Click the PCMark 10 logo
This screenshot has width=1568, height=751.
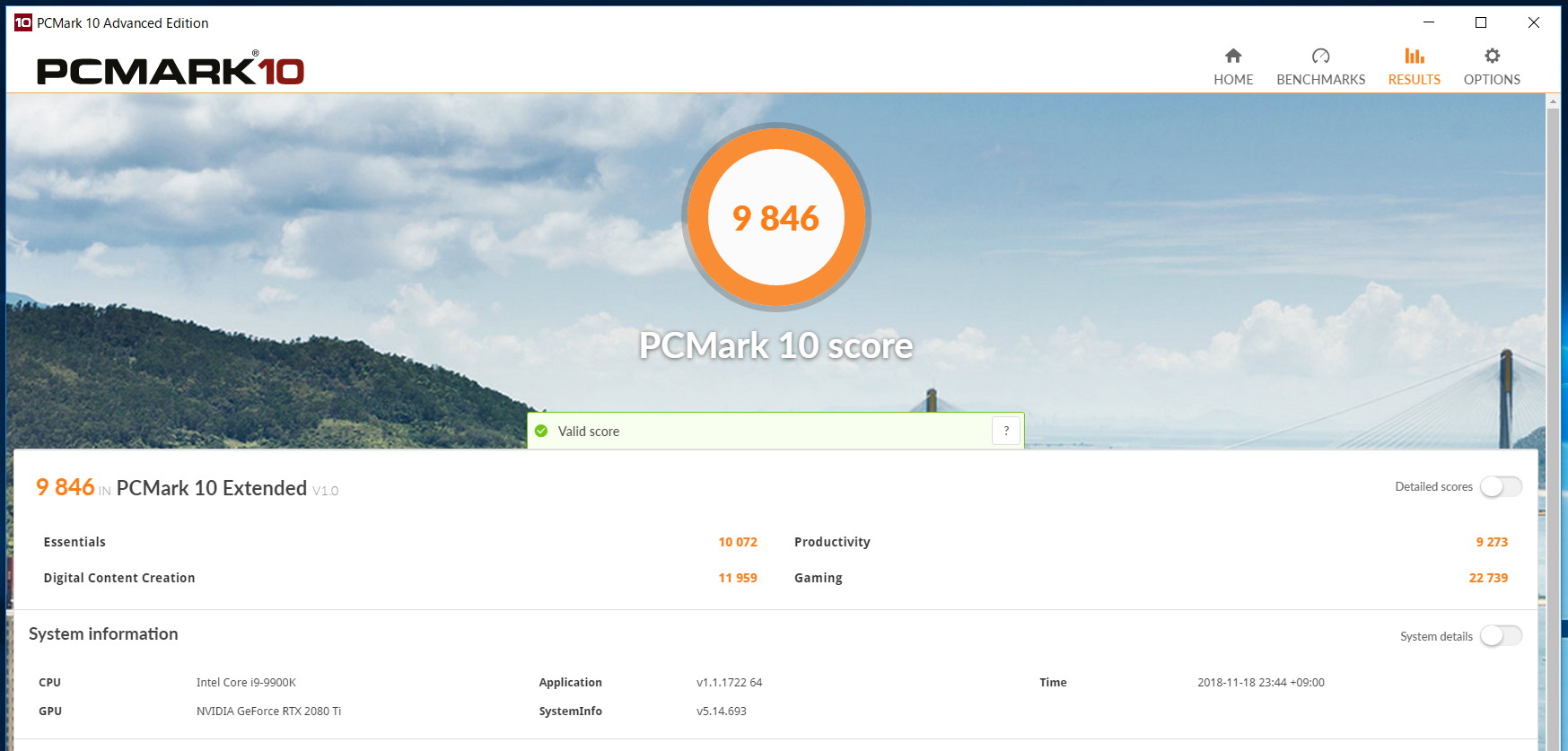click(x=171, y=70)
